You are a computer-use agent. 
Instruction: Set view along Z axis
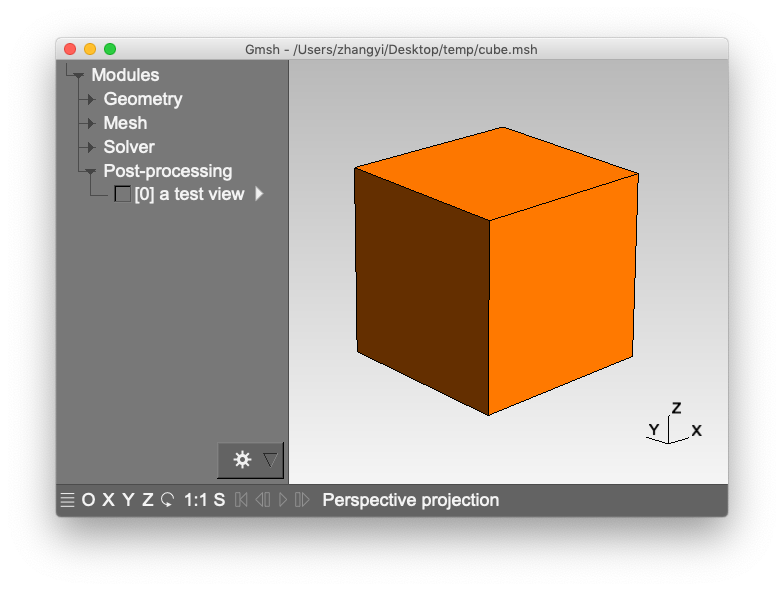tap(148, 500)
